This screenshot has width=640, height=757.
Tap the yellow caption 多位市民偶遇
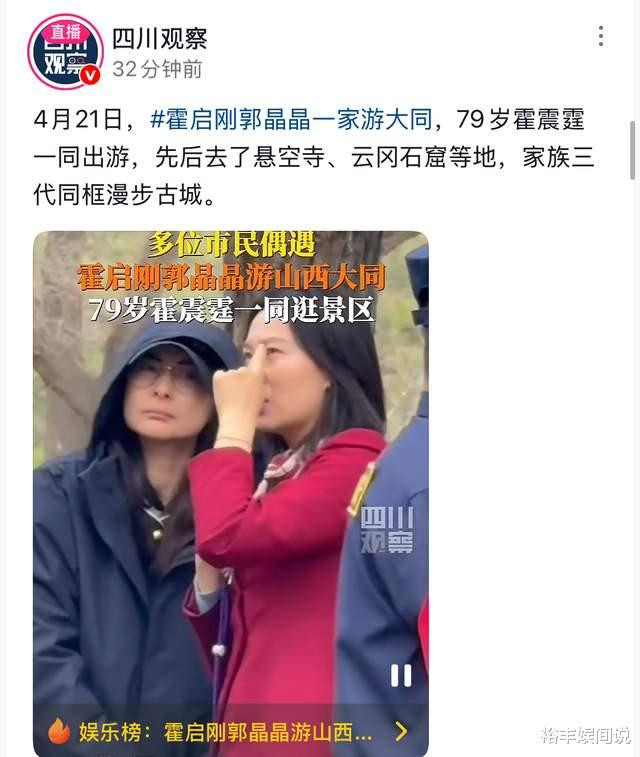[231, 245]
